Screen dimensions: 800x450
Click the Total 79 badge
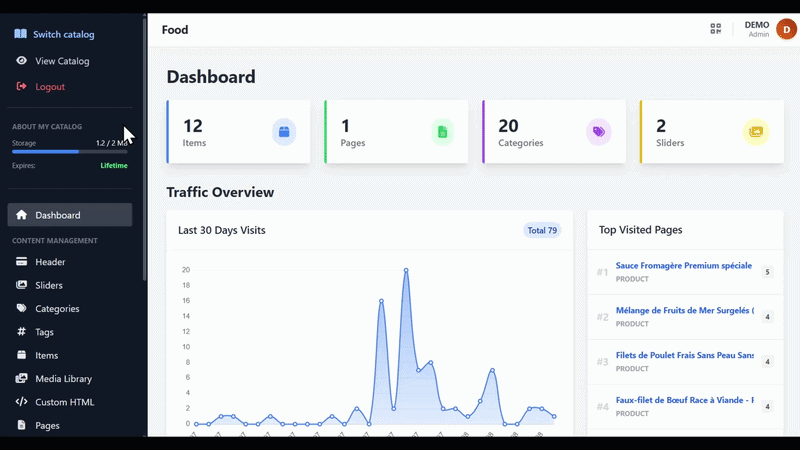coord(542,231)
